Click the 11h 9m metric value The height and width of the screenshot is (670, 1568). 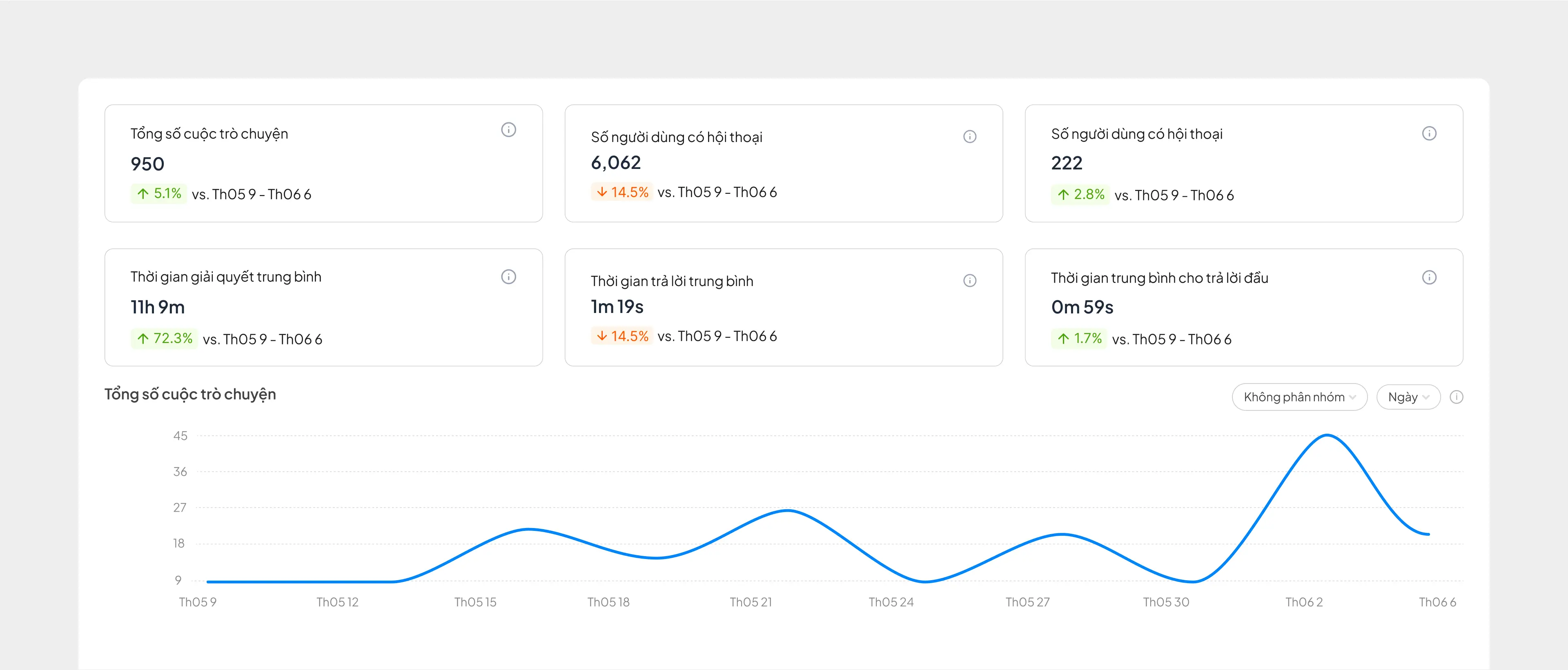(158, 307)
